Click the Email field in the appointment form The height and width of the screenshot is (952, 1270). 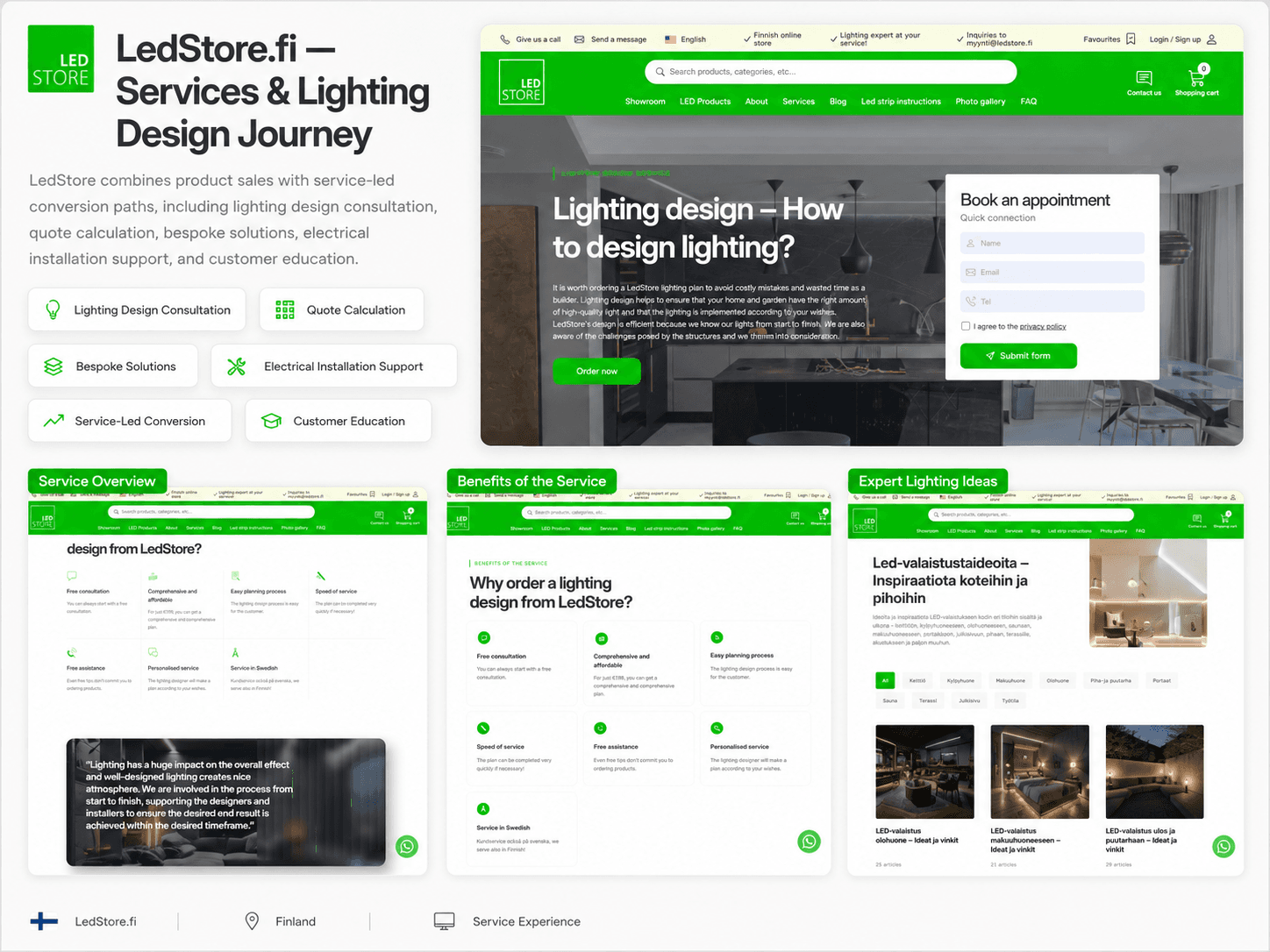click(1052, 272)
